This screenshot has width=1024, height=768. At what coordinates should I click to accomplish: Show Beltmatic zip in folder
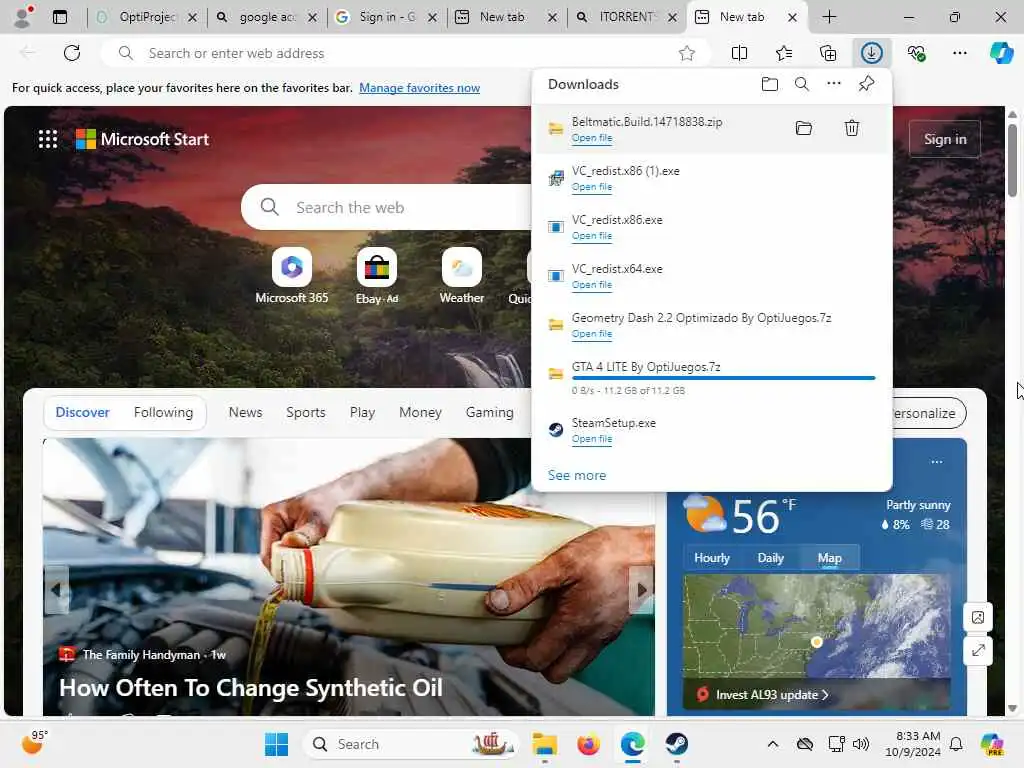click(804, 128)
